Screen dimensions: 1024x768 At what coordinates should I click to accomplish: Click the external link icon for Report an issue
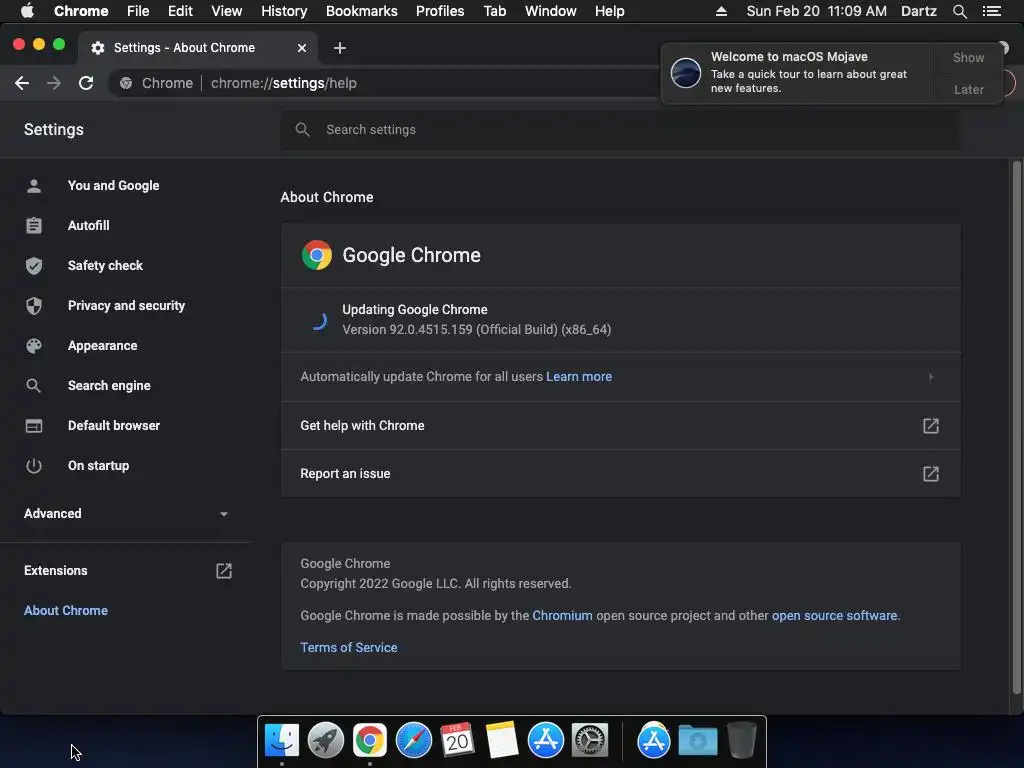(x=931, y=473)
